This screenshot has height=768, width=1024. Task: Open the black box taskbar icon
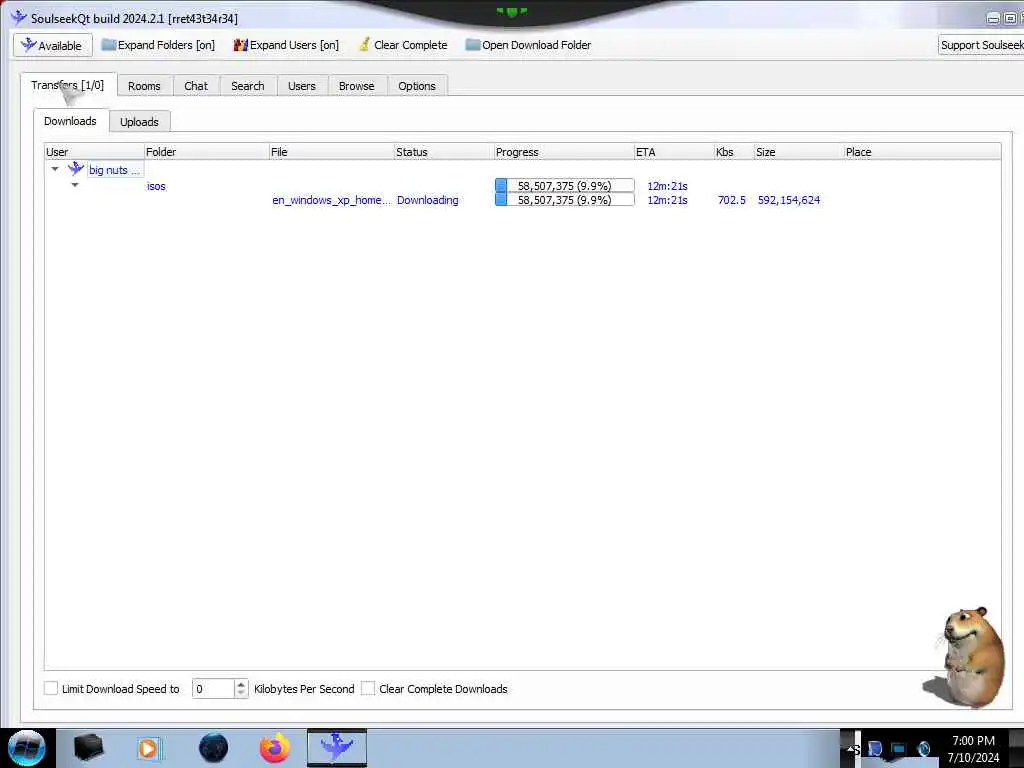tap(89, 748)
